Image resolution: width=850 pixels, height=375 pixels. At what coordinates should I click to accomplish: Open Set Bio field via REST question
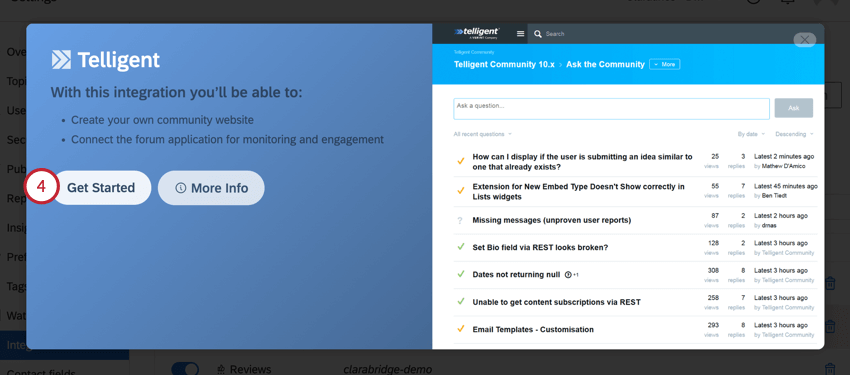coord(540,248)
